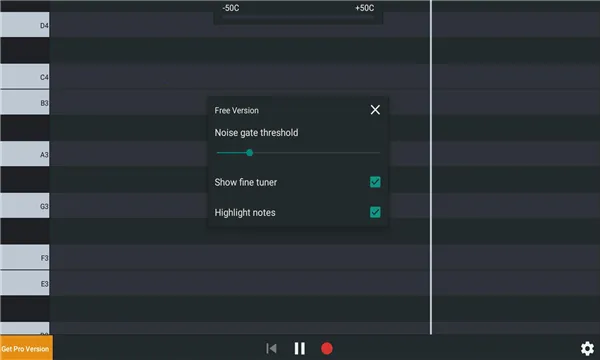The image size is (600, 360).
Task: Tap the D4 piano key
Action: [24, 24]
